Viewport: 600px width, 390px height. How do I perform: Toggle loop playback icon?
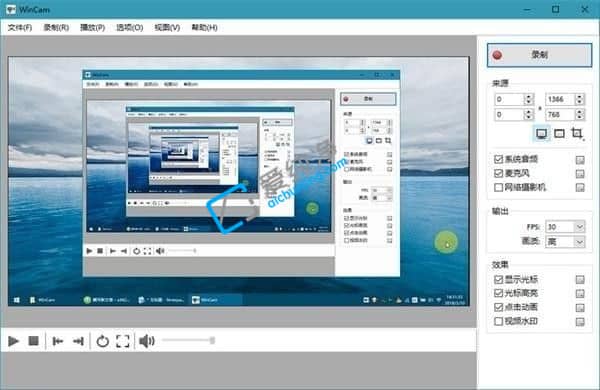102,341
